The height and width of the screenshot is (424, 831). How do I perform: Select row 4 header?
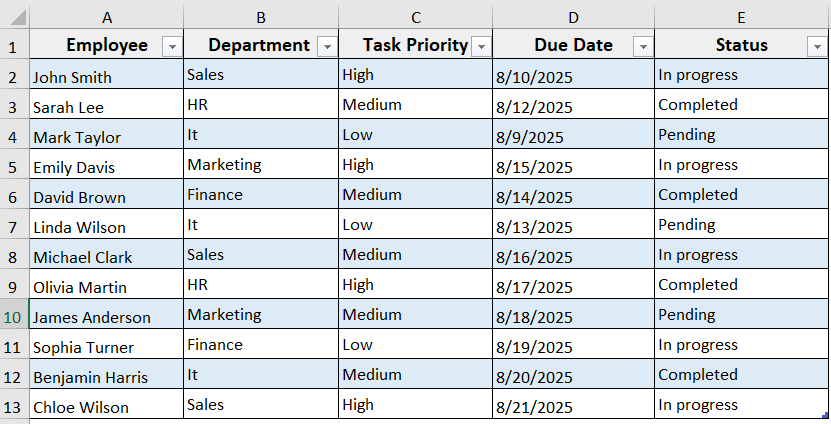pyautogui.click(x=14, y=136)
